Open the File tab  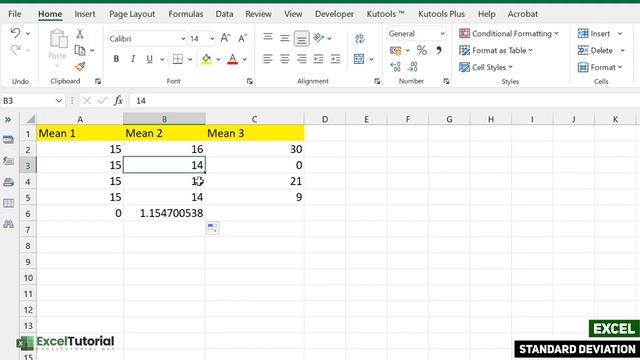click(14, 14)
